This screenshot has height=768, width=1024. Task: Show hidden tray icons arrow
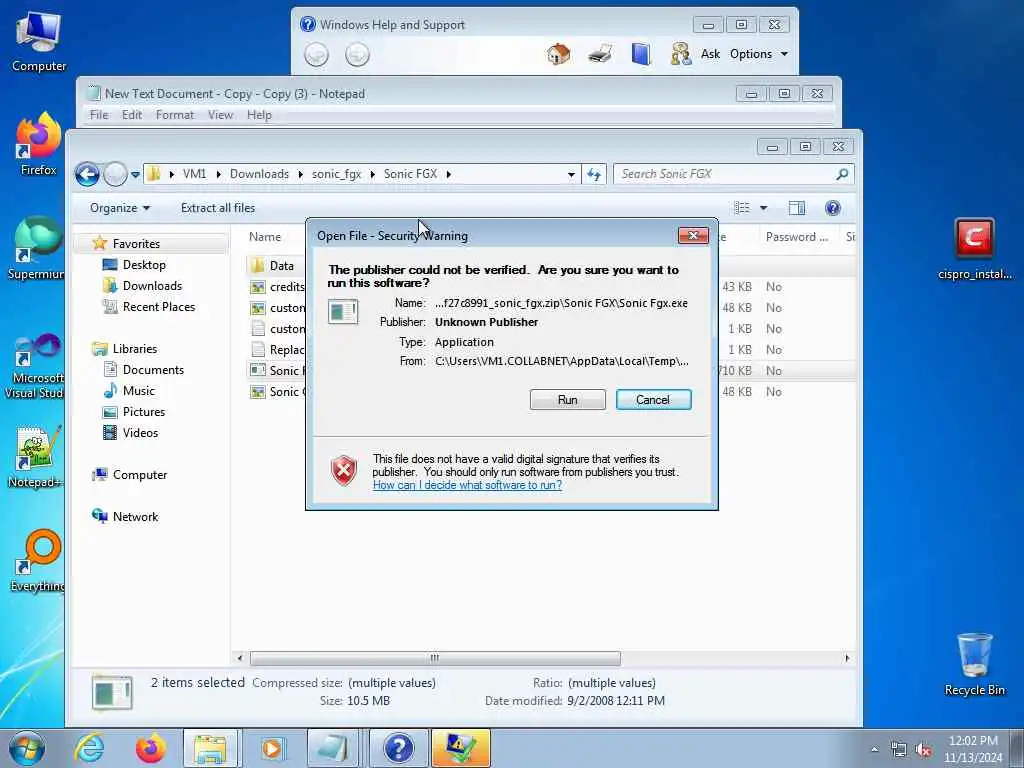[874, 749]
